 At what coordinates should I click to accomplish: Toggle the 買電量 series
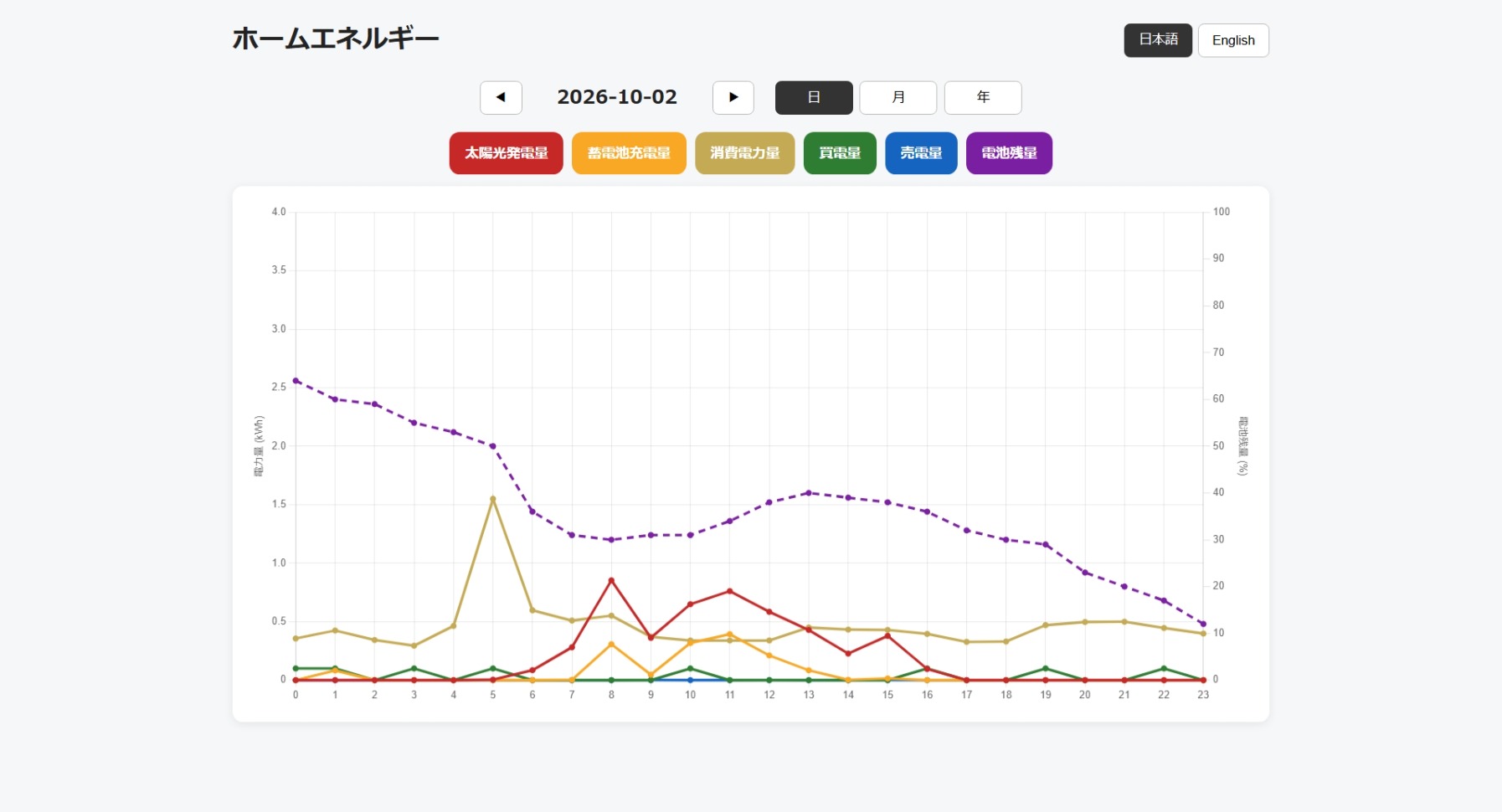pos(840,153)
